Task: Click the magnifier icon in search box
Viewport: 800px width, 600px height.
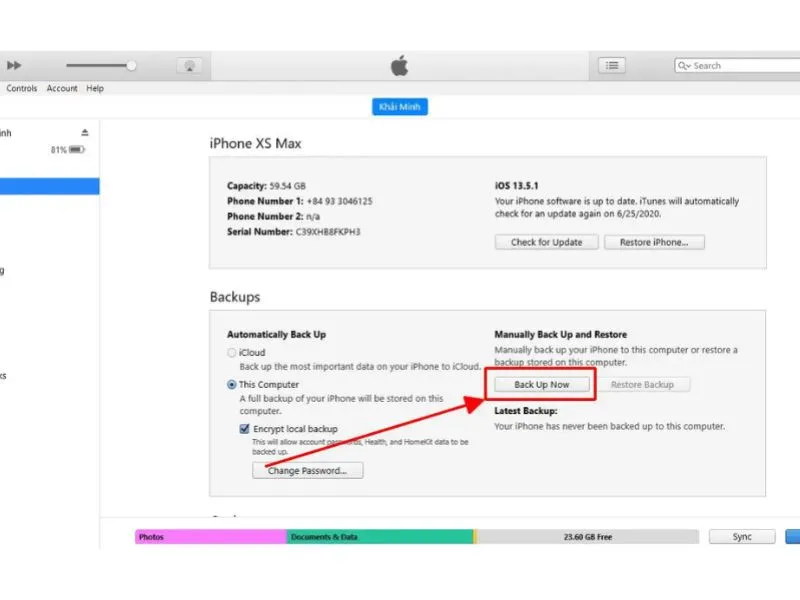Action: click(684, 65)
